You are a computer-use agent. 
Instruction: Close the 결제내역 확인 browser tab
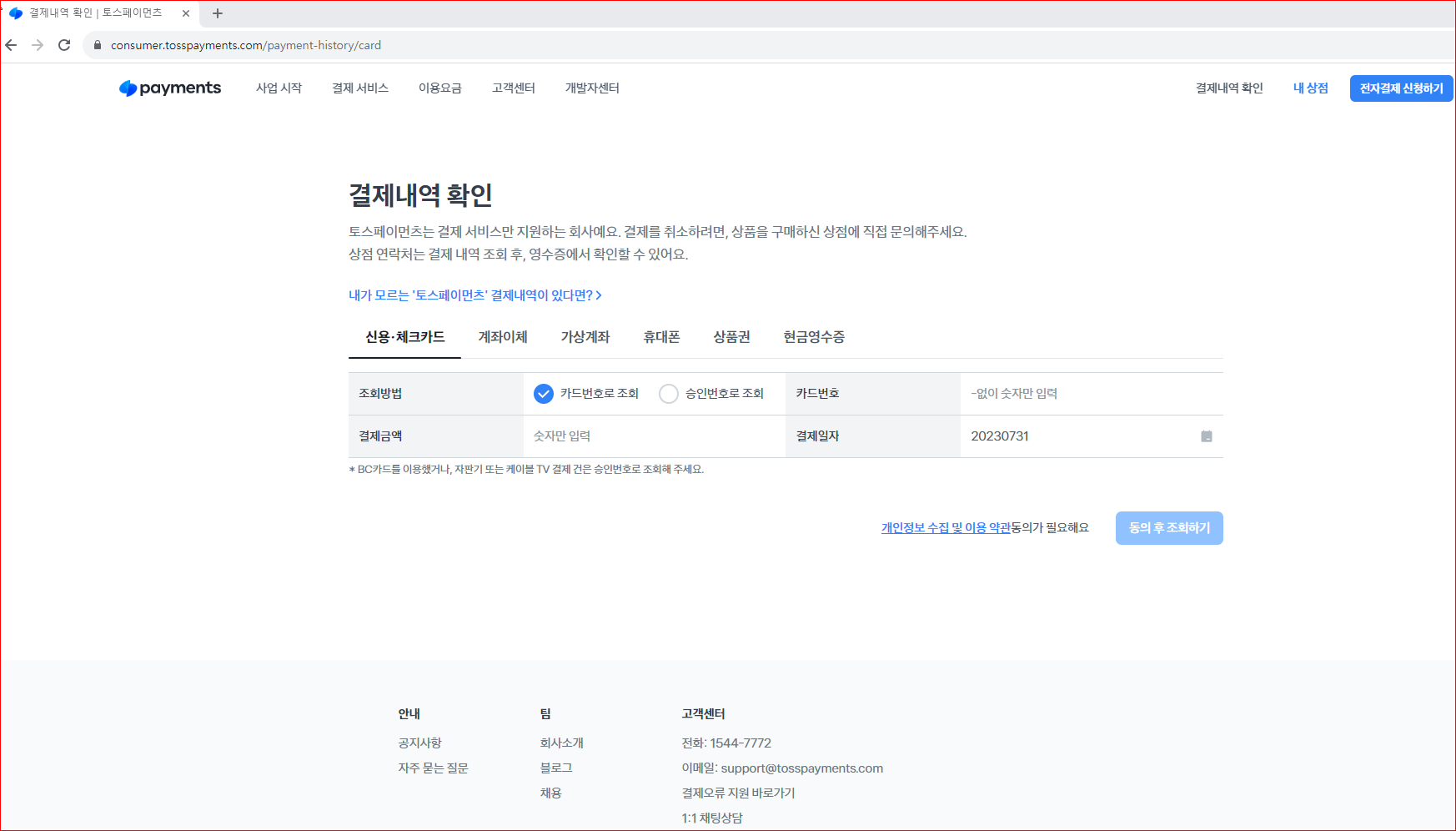pyautogui.click(x=186, y=13)
